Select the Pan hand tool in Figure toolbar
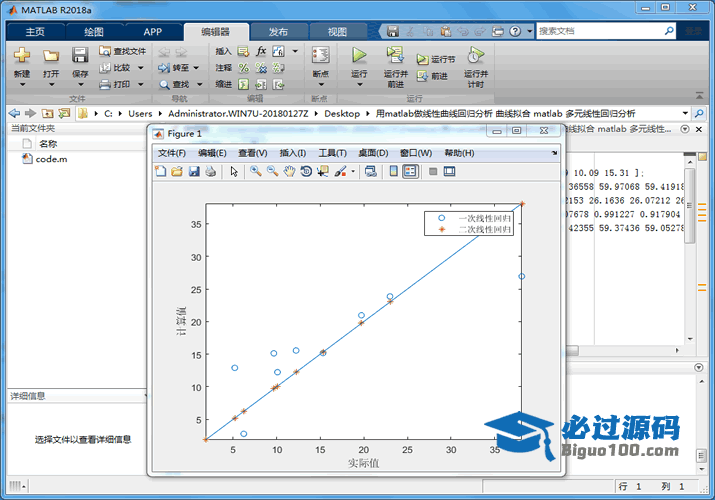 [x=289, y=172]
